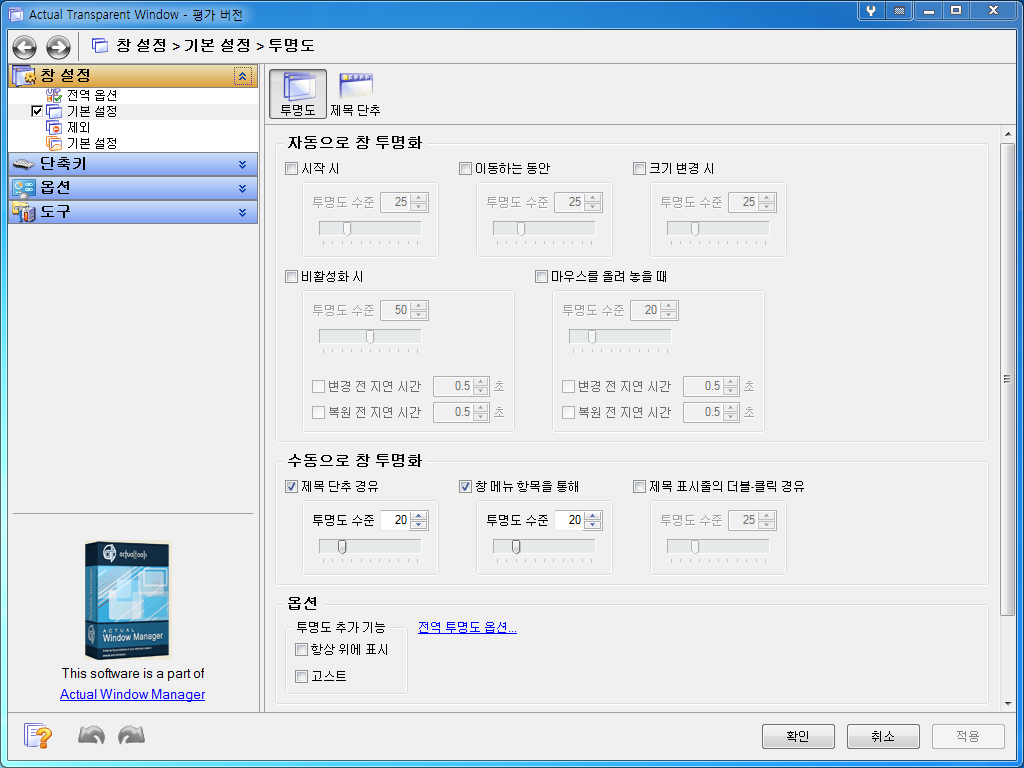Click spinner arrows under 제목 단추 경유

(x=419, y=520)
